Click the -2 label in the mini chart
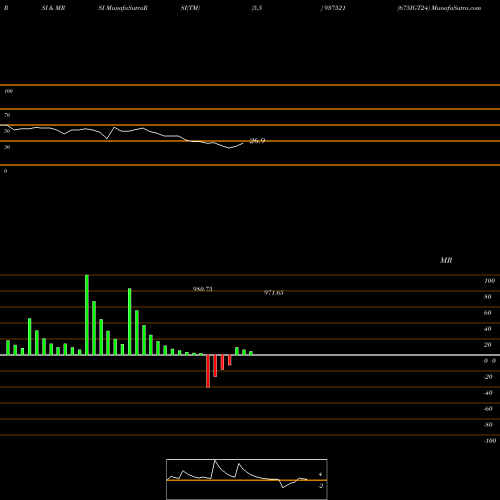 pos(321,486)
